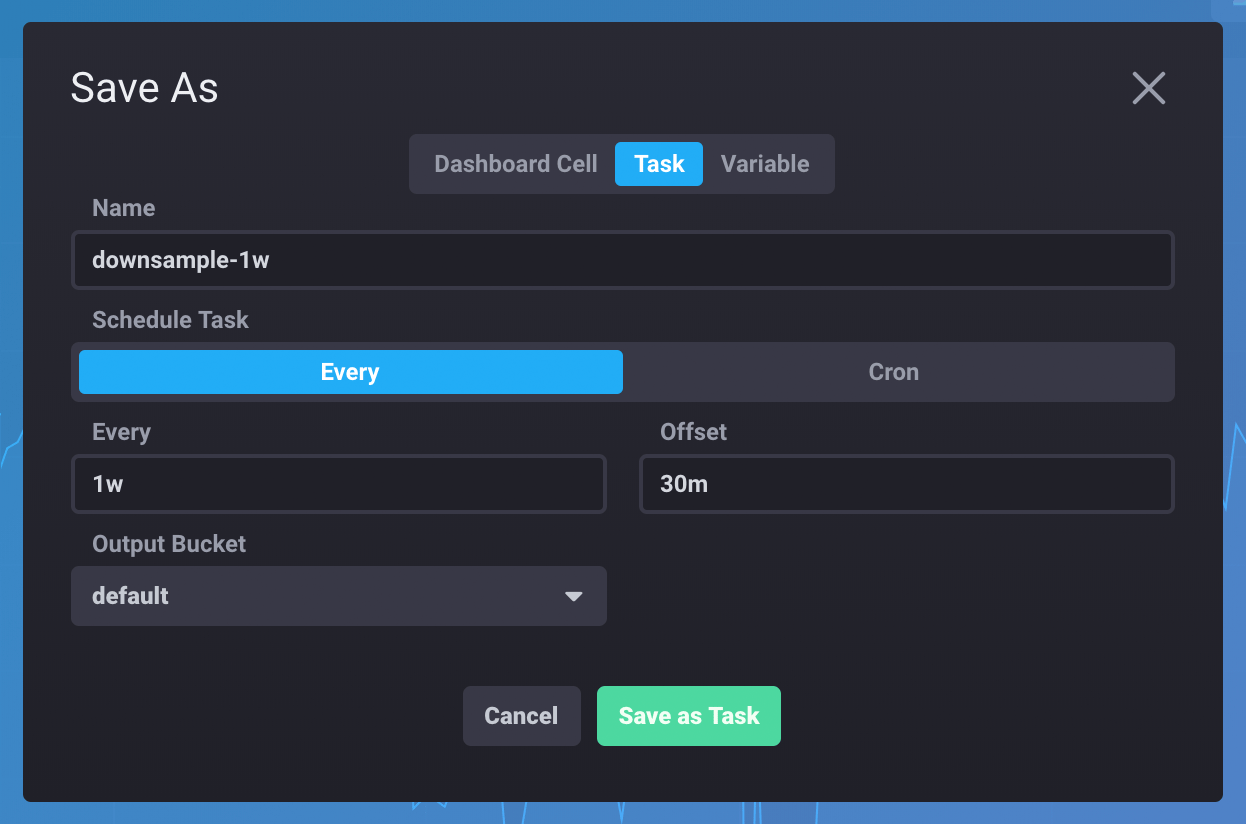Click the green Save as Task button
The height and width of the screenshot is (824, 1246).
pos(688,716)
